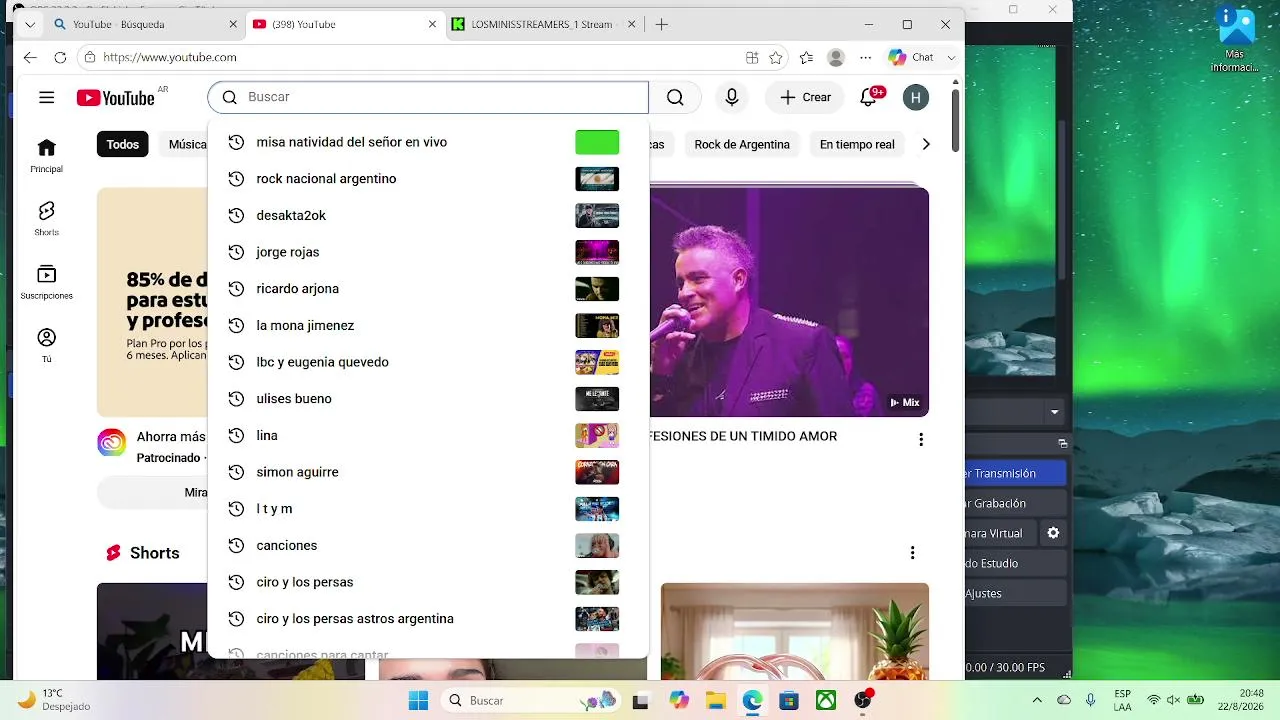This screenshot has width=1280, height=720.
Task: Switch to OBS Studio from the taskbar
Action: 863,700
